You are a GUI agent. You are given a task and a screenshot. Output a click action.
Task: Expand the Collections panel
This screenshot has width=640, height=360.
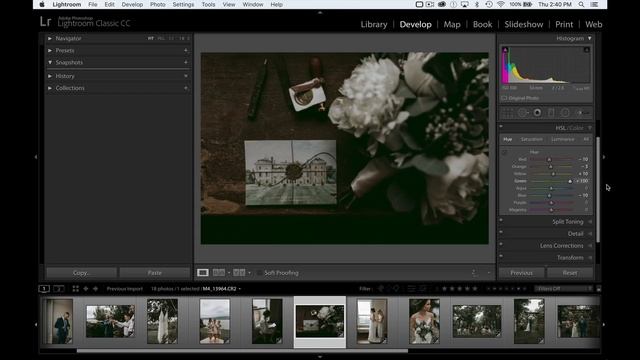point(50,88)
